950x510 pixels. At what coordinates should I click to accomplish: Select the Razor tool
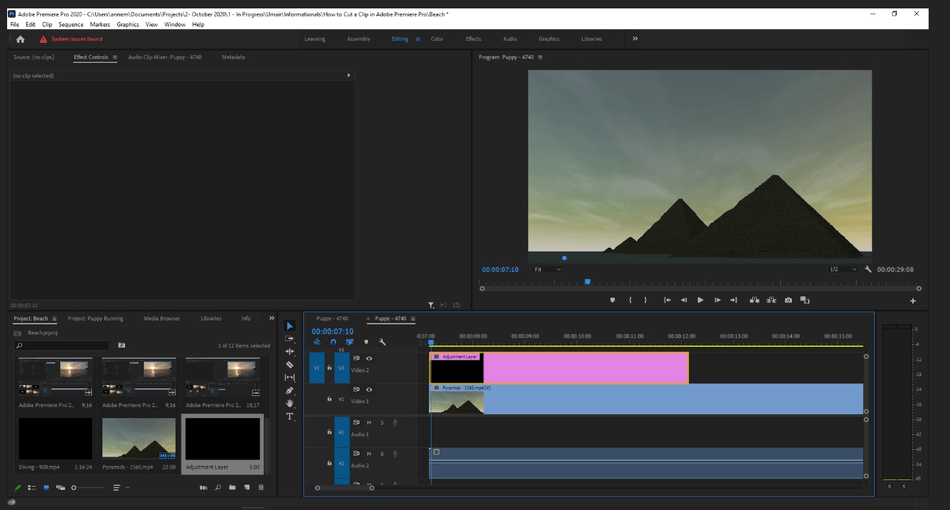pyautogui.click(x=290, y=365)
